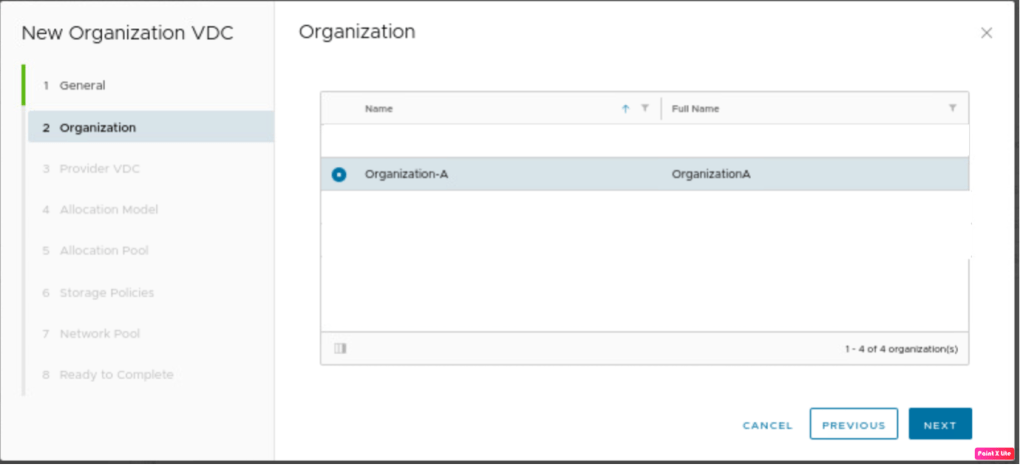Go to the General step
Image resolution: width=1023 pixels, height=467 pixels.
point(82,86)
